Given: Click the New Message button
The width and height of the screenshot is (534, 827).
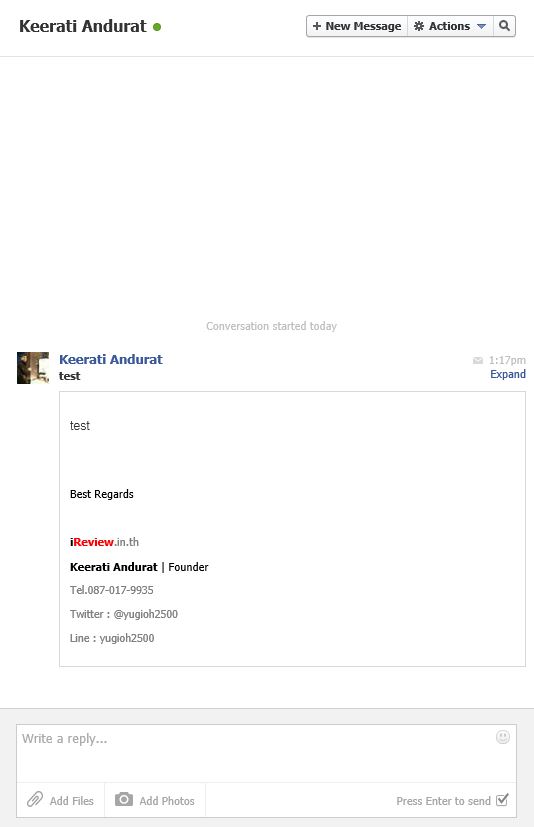Looking at the screenshot, I should click(357, 26).
